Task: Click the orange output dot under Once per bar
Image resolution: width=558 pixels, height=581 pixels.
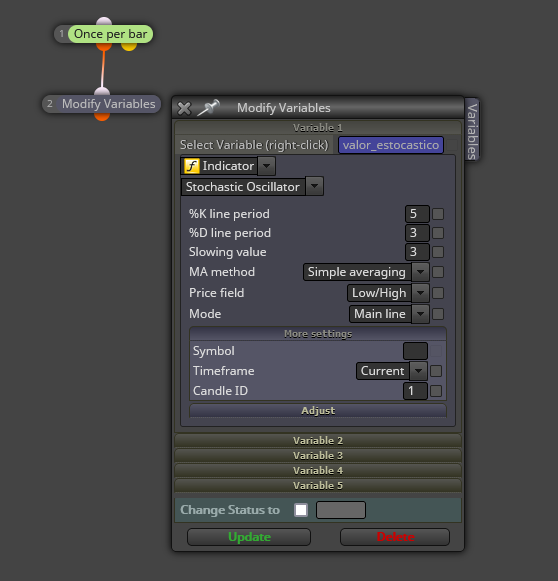Action: [x=104, y=46]
